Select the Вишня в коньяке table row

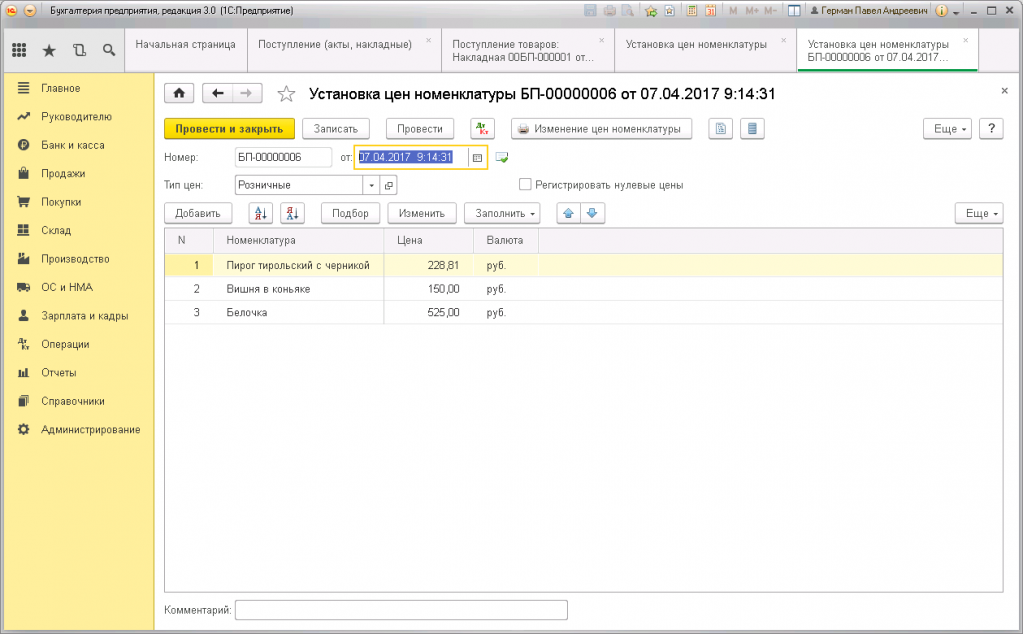(x=268, y=289)
